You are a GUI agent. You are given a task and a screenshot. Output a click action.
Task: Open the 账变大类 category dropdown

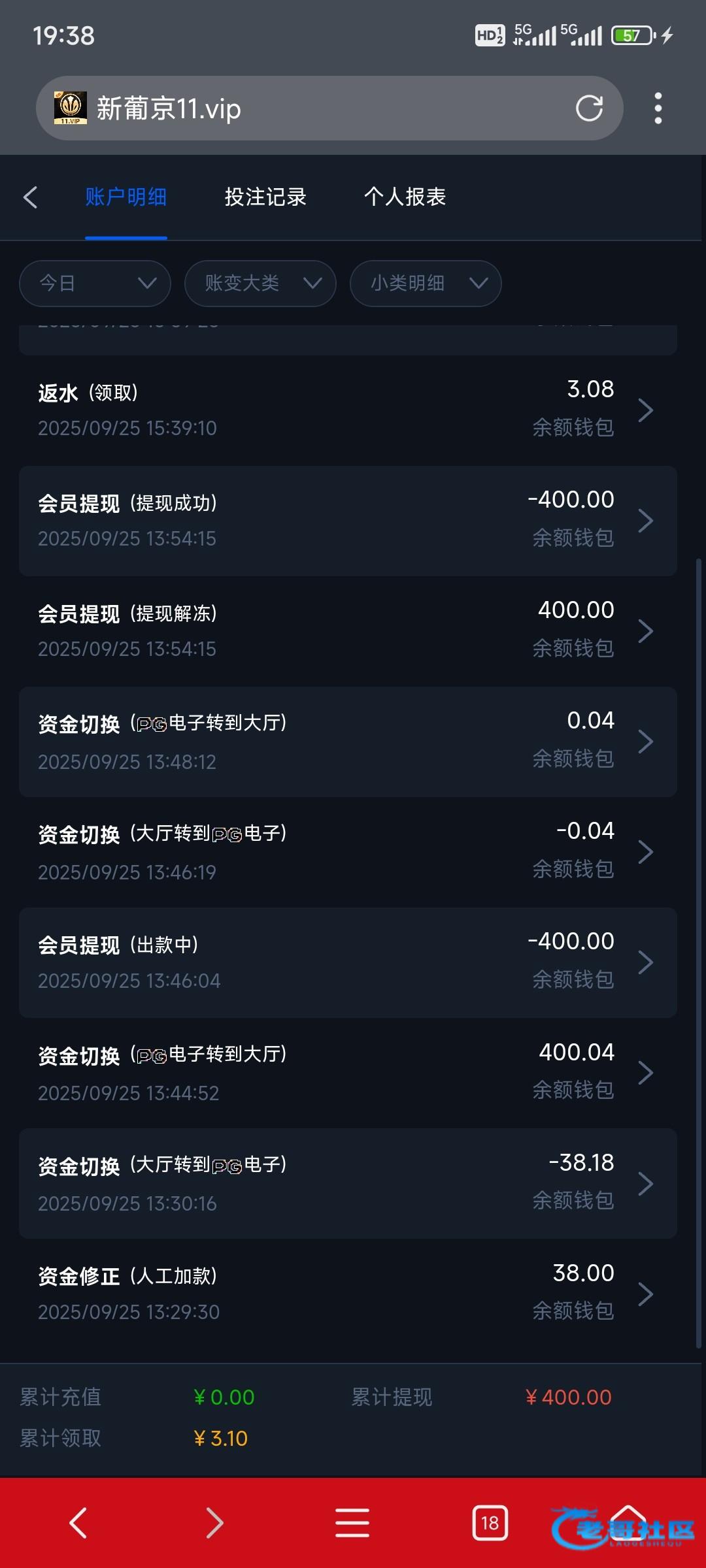click(260, 284)
